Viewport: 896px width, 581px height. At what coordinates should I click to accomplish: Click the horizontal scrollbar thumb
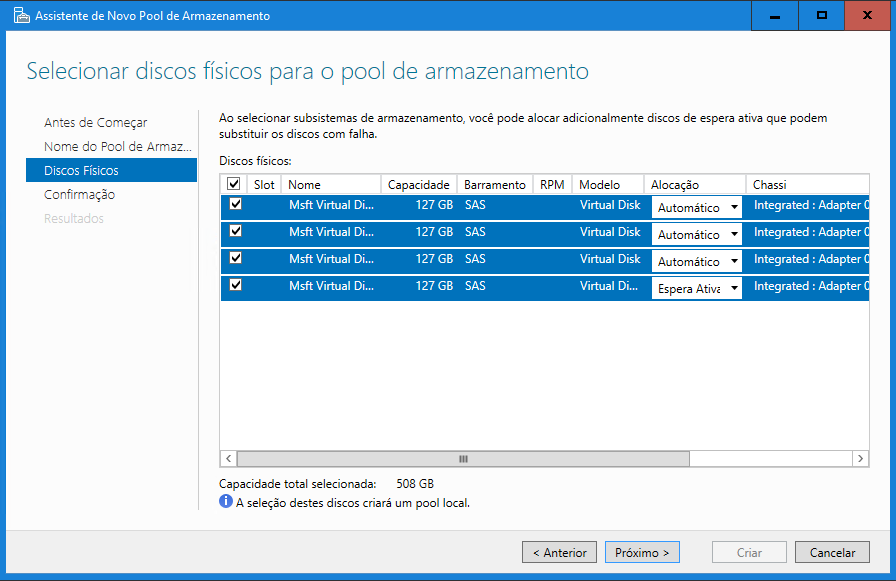(x=463, y=458)
